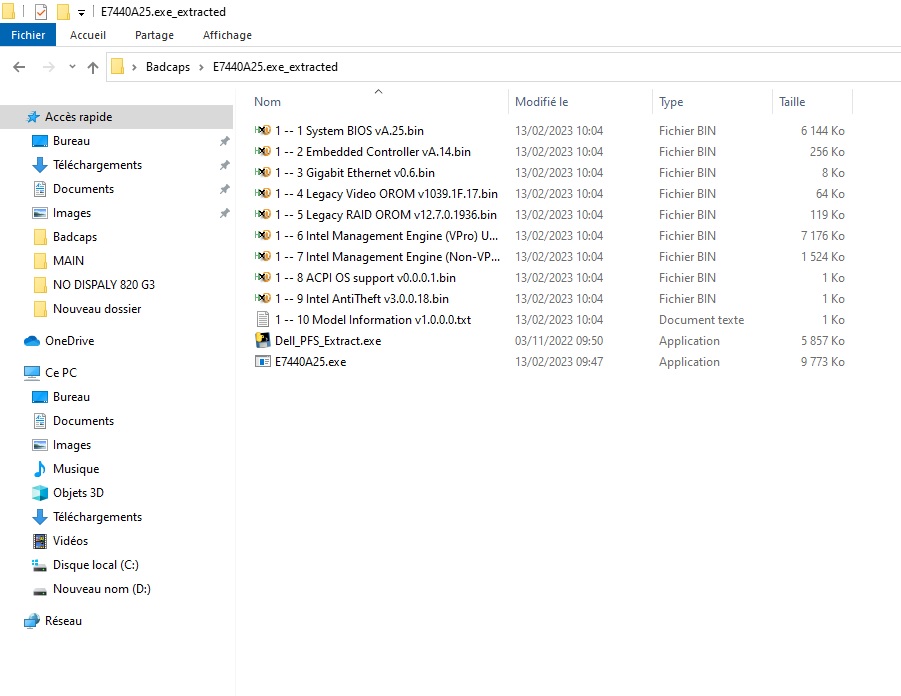Select the Affichage ribbon tab
This screenshot has width=901, height=696.
[x=227, y=35]
